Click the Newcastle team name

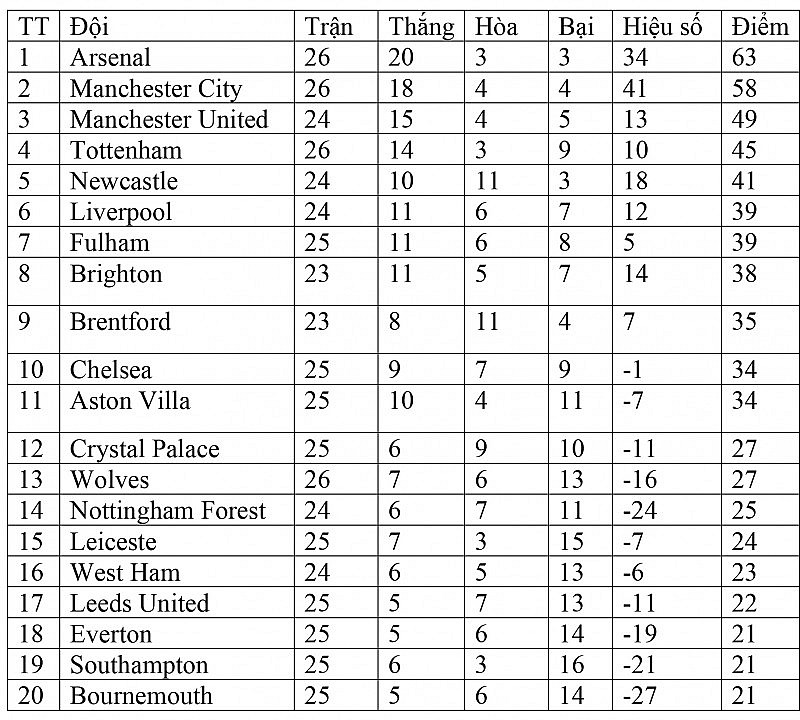(124, 182)
